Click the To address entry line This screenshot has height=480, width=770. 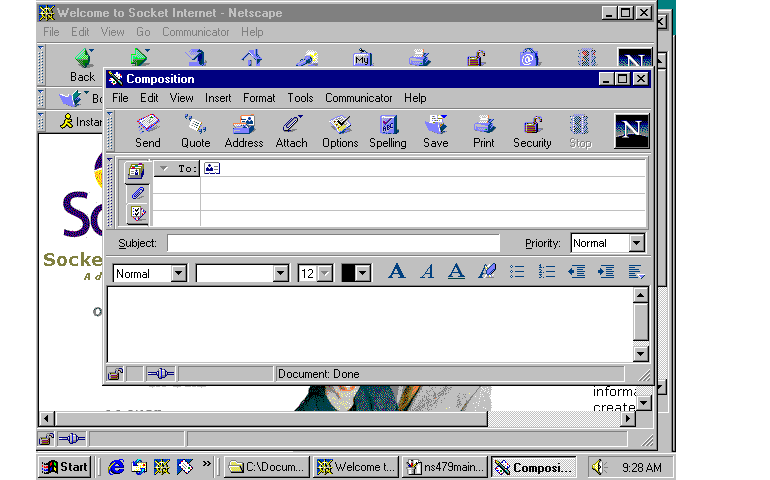[423, 169]
